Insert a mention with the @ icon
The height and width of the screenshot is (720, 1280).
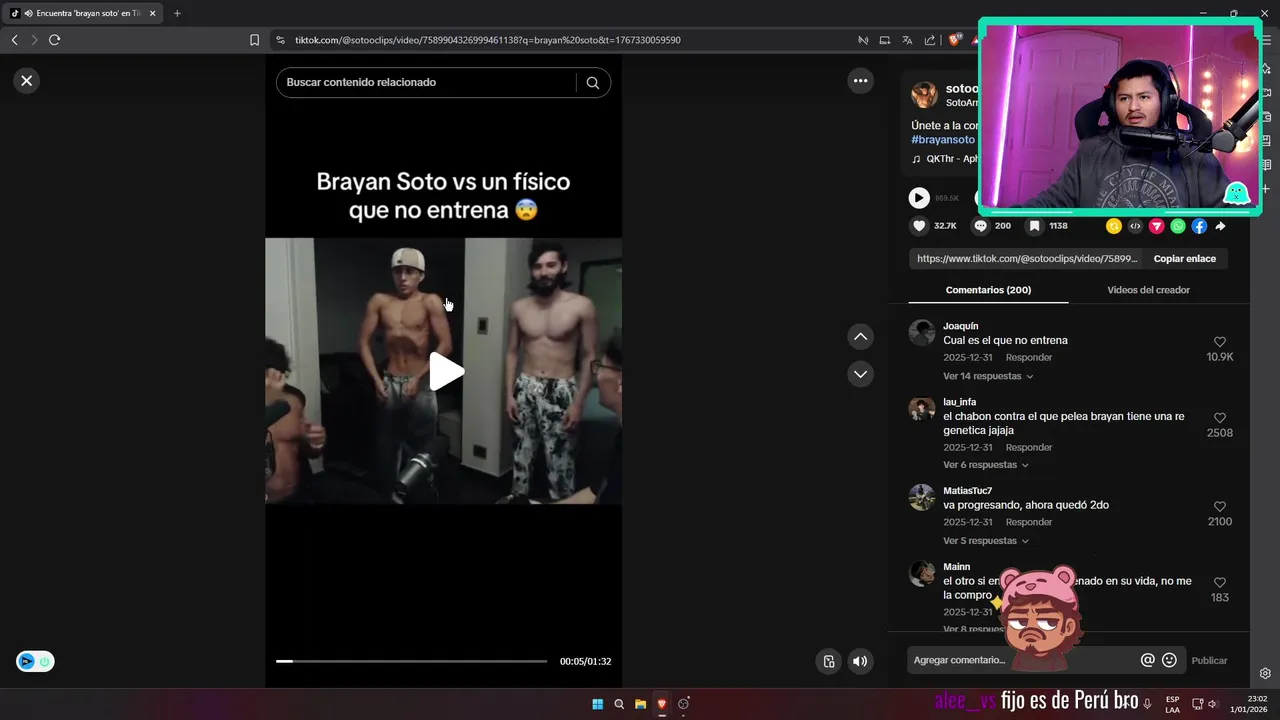[1148, 660]
